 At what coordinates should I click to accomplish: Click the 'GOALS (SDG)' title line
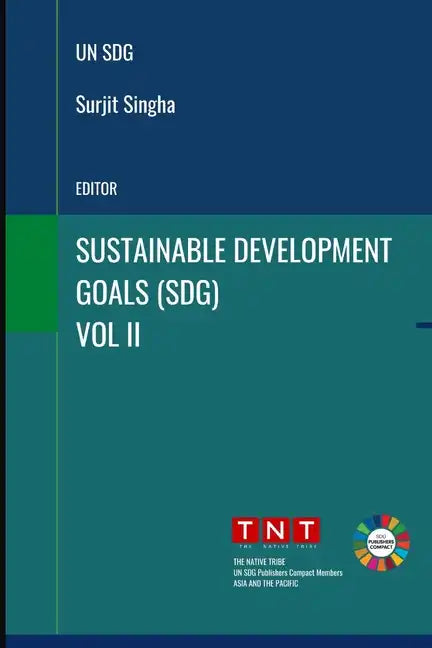tap(147, 293)
